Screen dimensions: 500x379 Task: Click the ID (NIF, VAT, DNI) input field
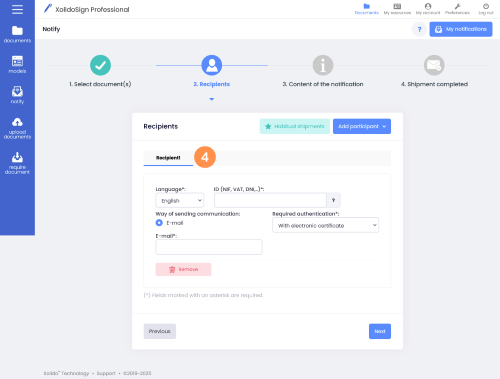pyautogui.click(x=270, y=200)
